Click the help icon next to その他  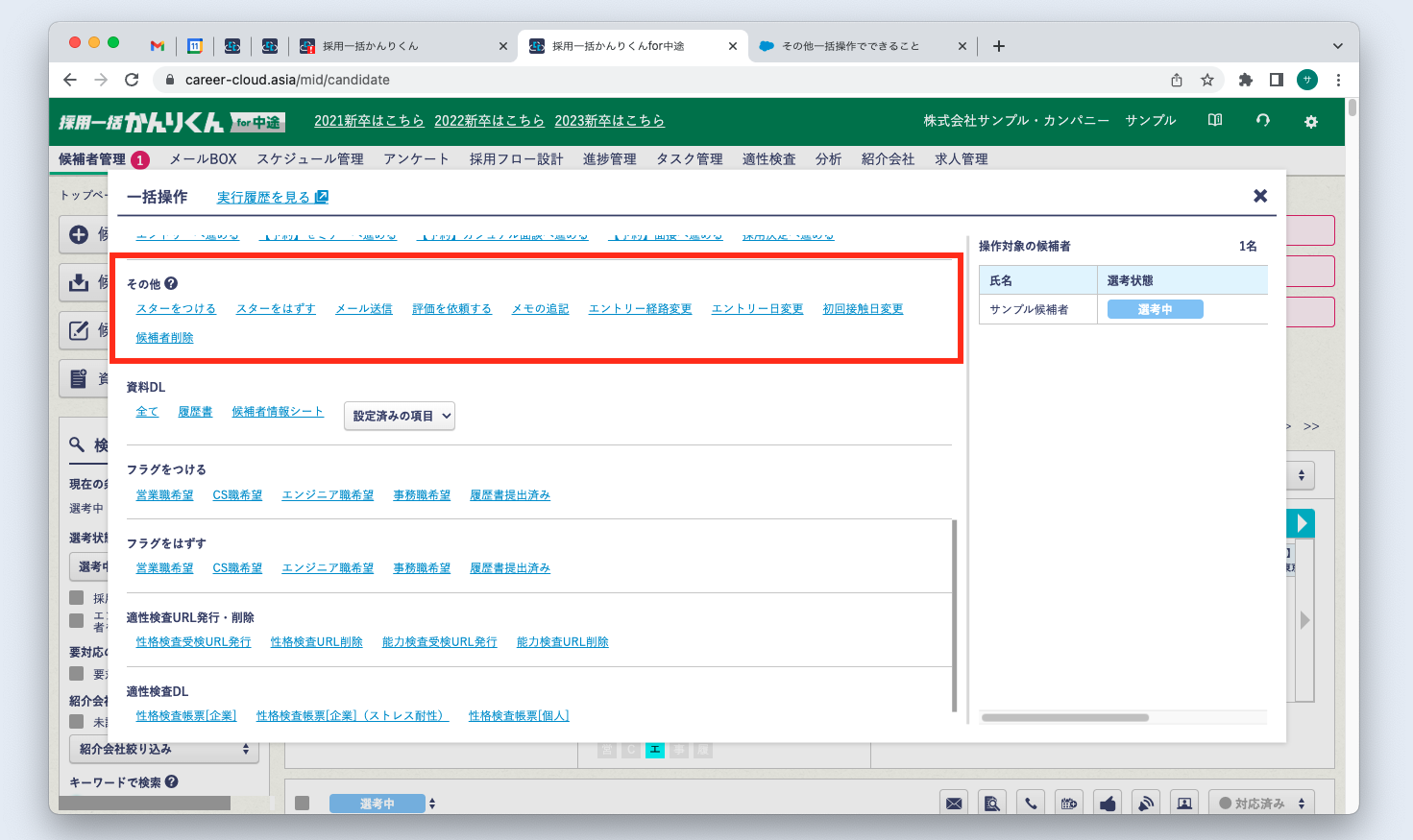(171, 283)
